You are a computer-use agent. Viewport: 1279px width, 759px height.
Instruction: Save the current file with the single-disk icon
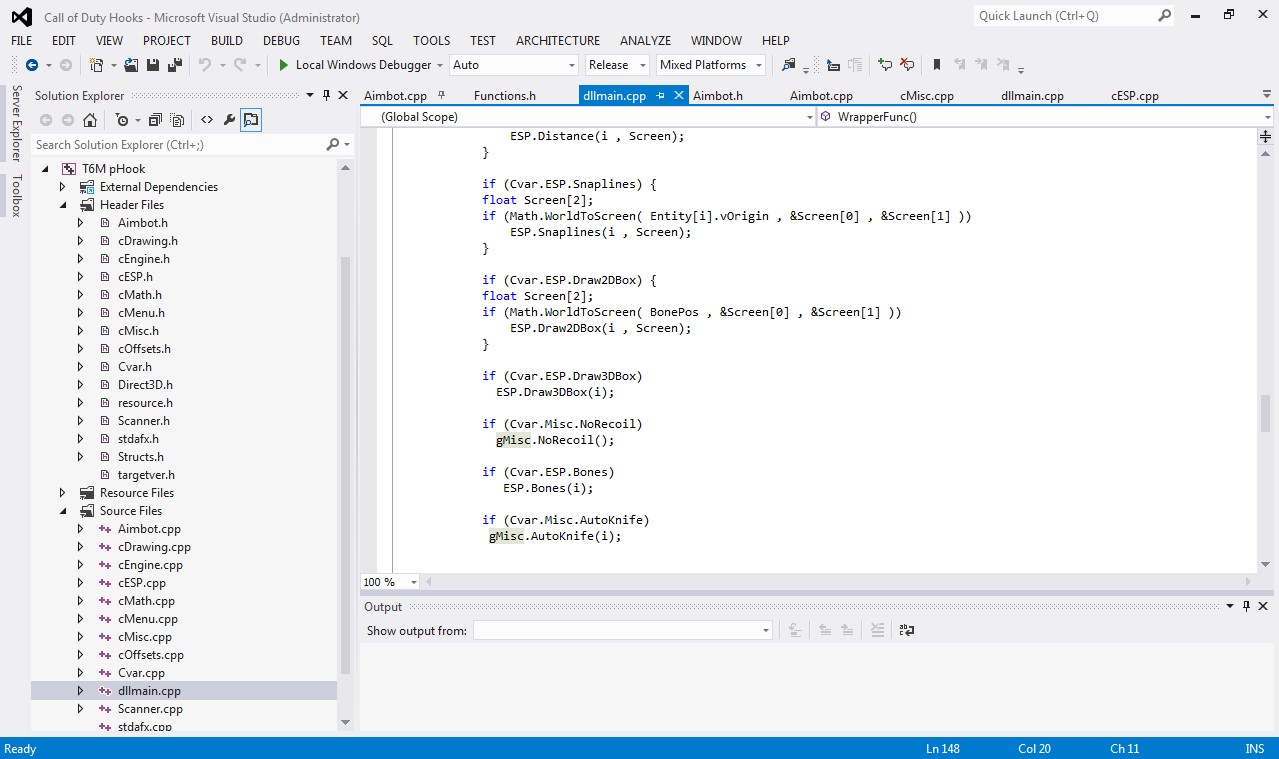pos(153,65)
